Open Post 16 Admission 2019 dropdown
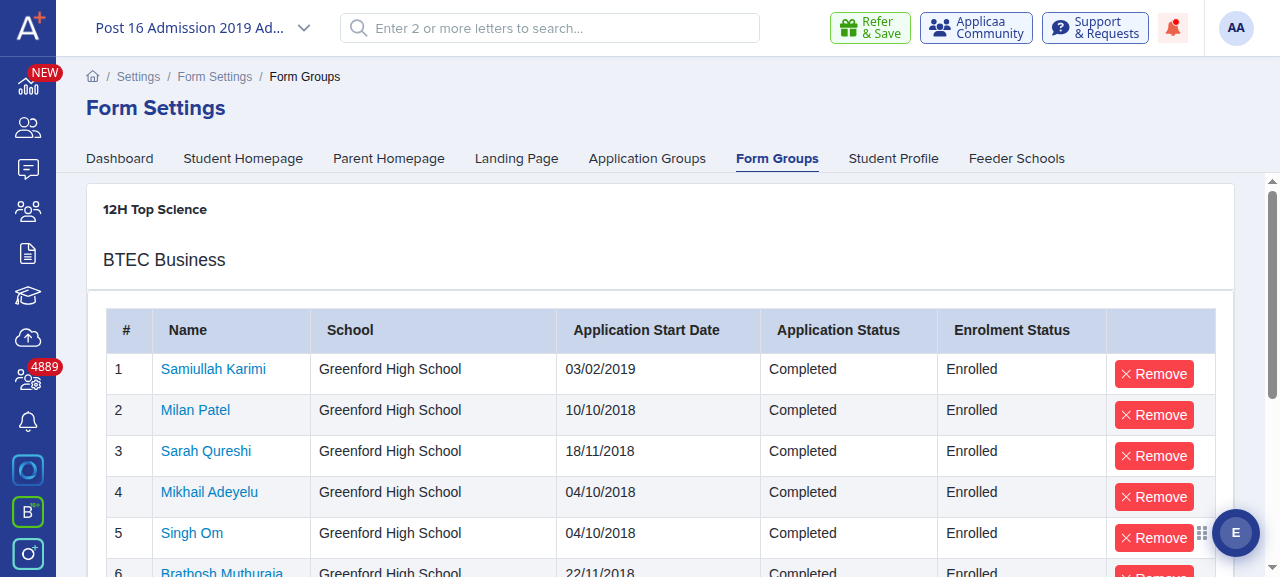The image size is (1280, 577). [204, 28]
